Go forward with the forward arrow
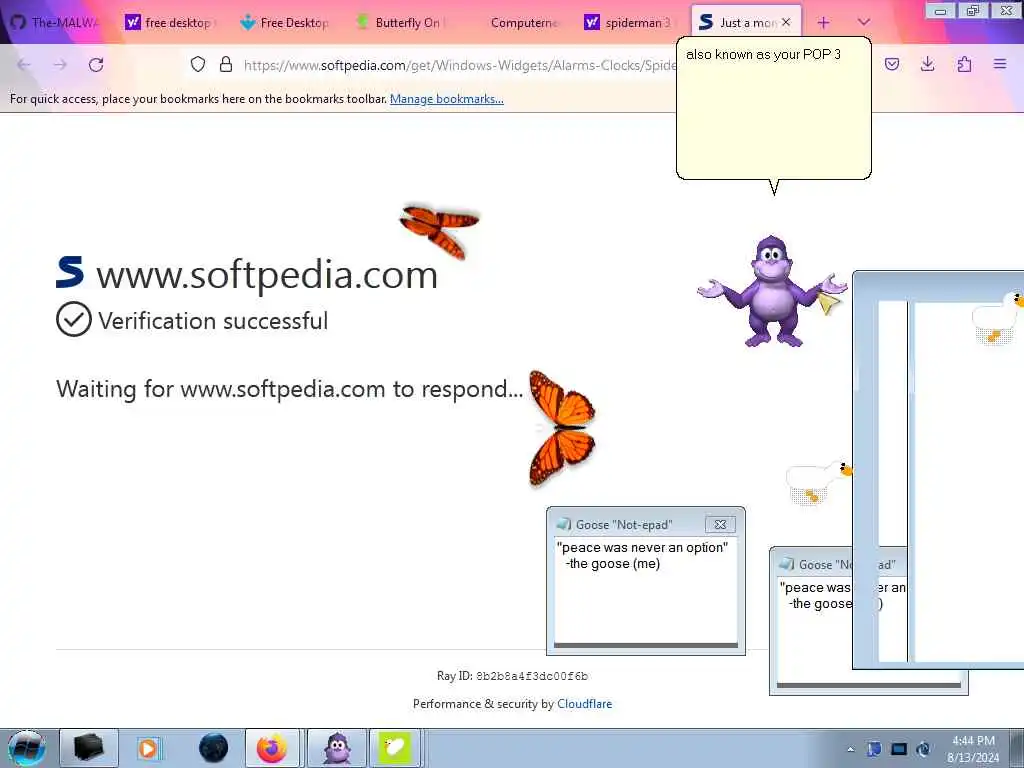The image size is (1024, 768). [60, 65]
